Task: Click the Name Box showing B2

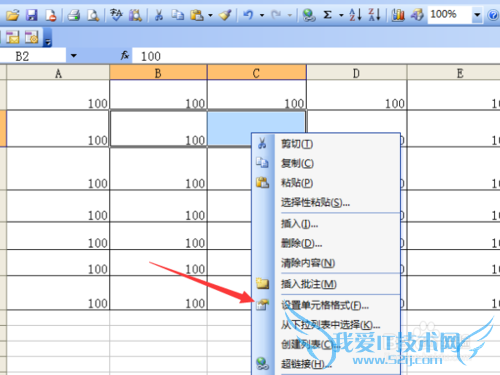Action: pyautogui.click(x=33, y=56)
